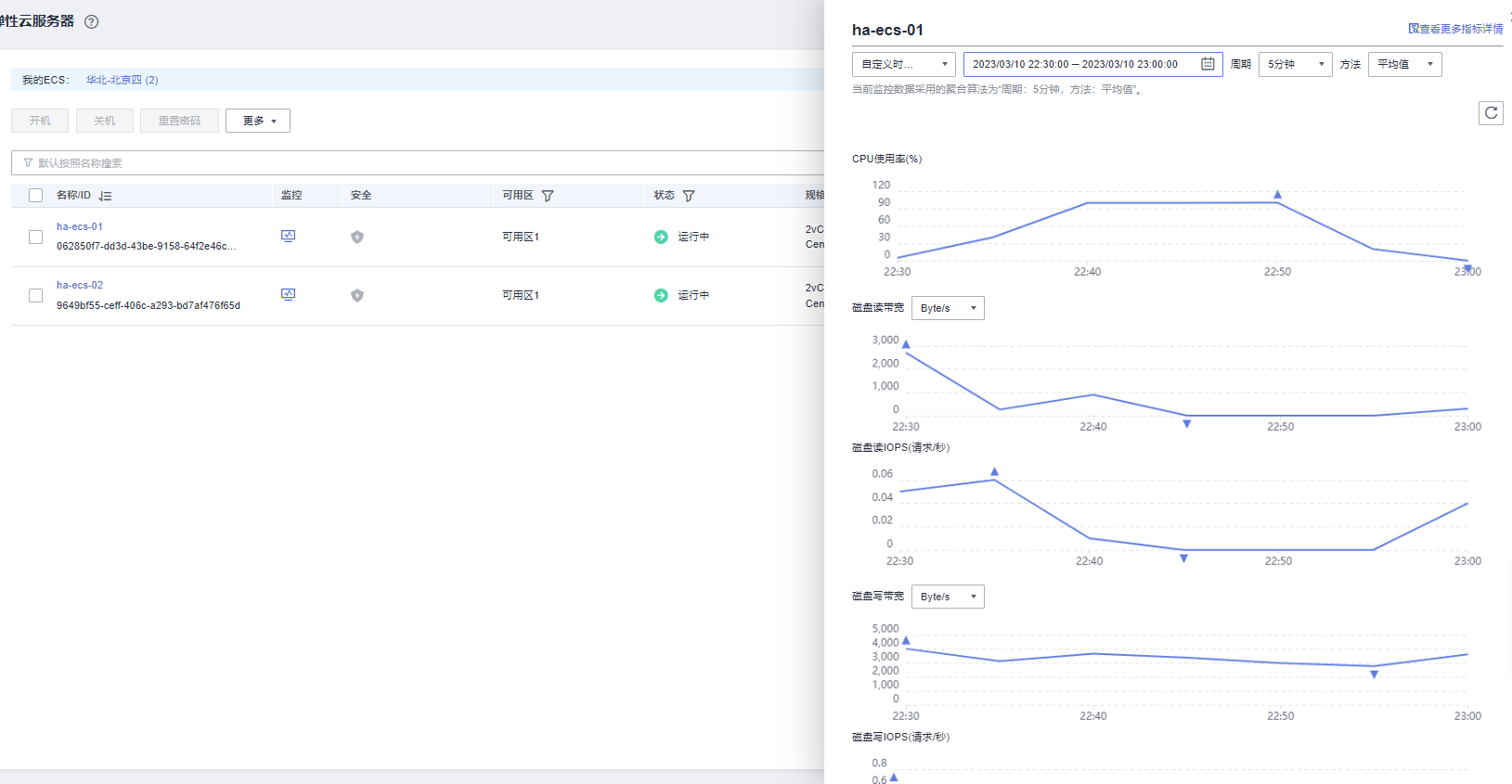
Task: Open the 平均值 method dropdown
Action: click(x=1404, y=64)
